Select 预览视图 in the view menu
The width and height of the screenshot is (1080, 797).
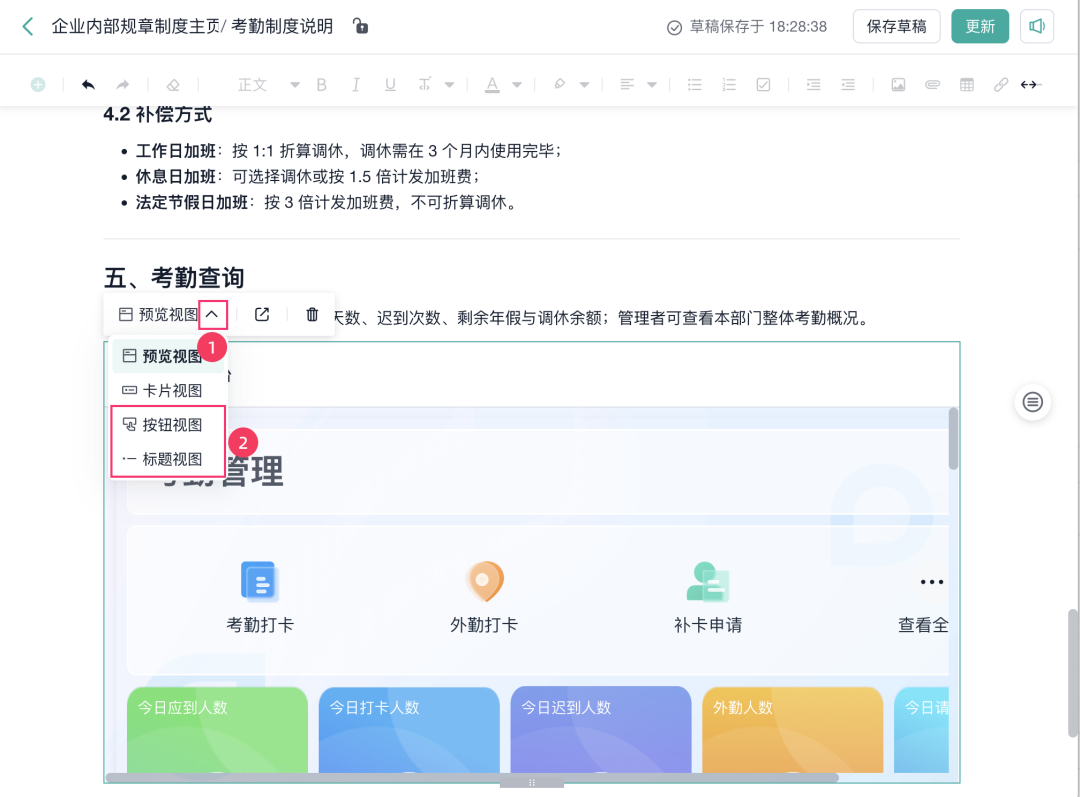tap(168, 356)
